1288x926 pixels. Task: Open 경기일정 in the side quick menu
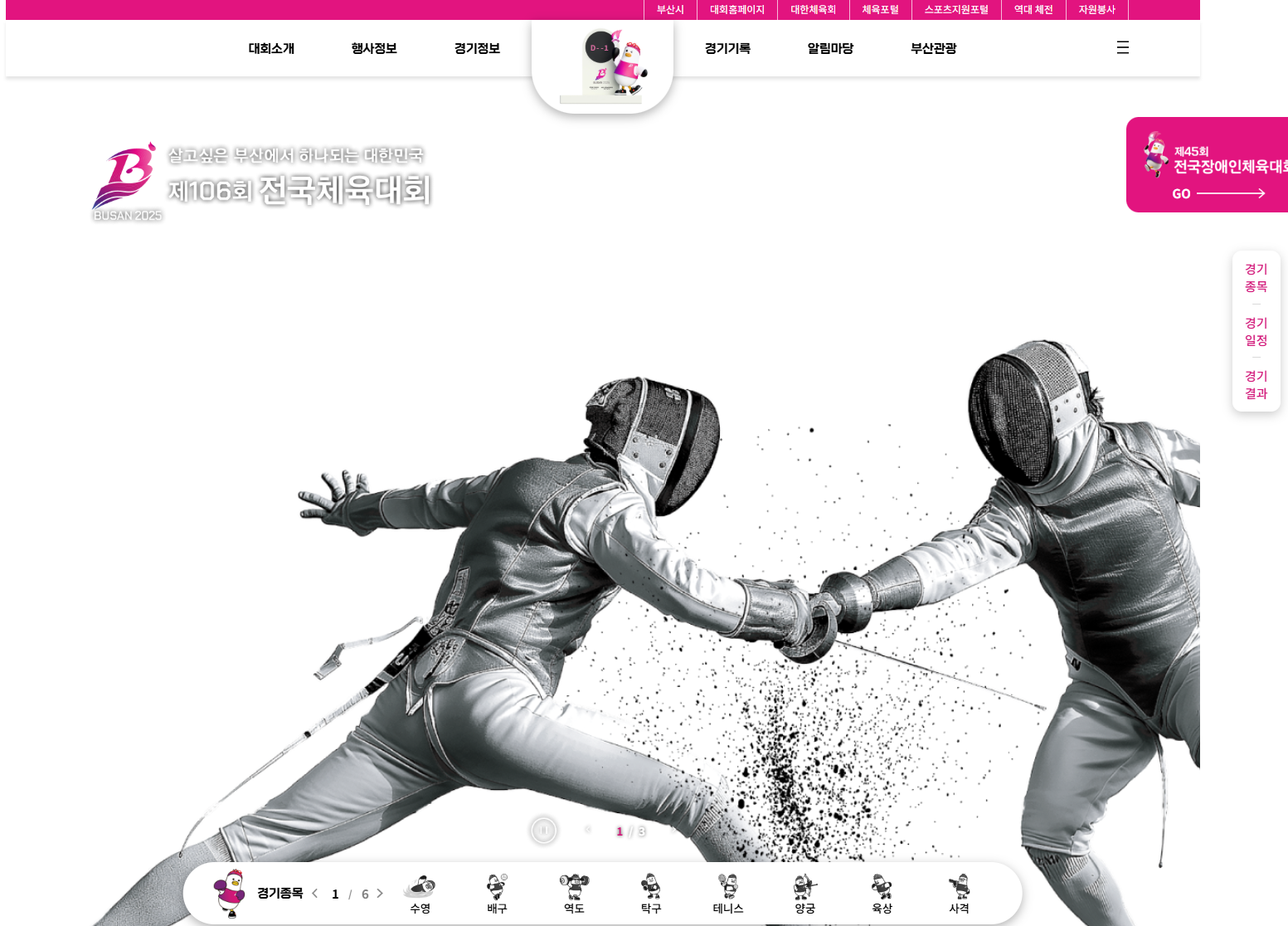tap(1256, 332)
